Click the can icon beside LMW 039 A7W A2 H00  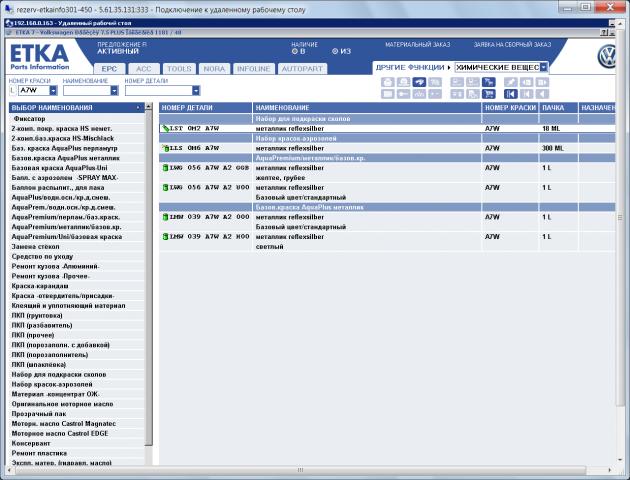(165, 237)
